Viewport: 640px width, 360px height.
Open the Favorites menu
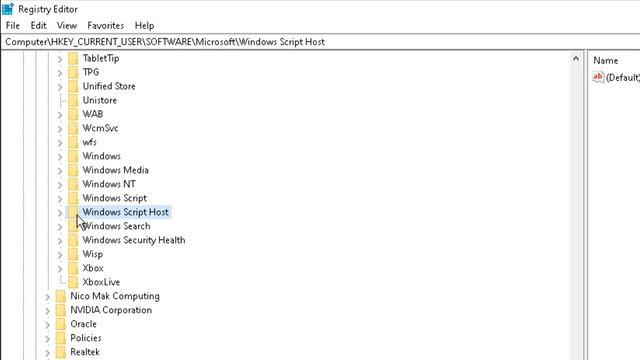(105, 25)
